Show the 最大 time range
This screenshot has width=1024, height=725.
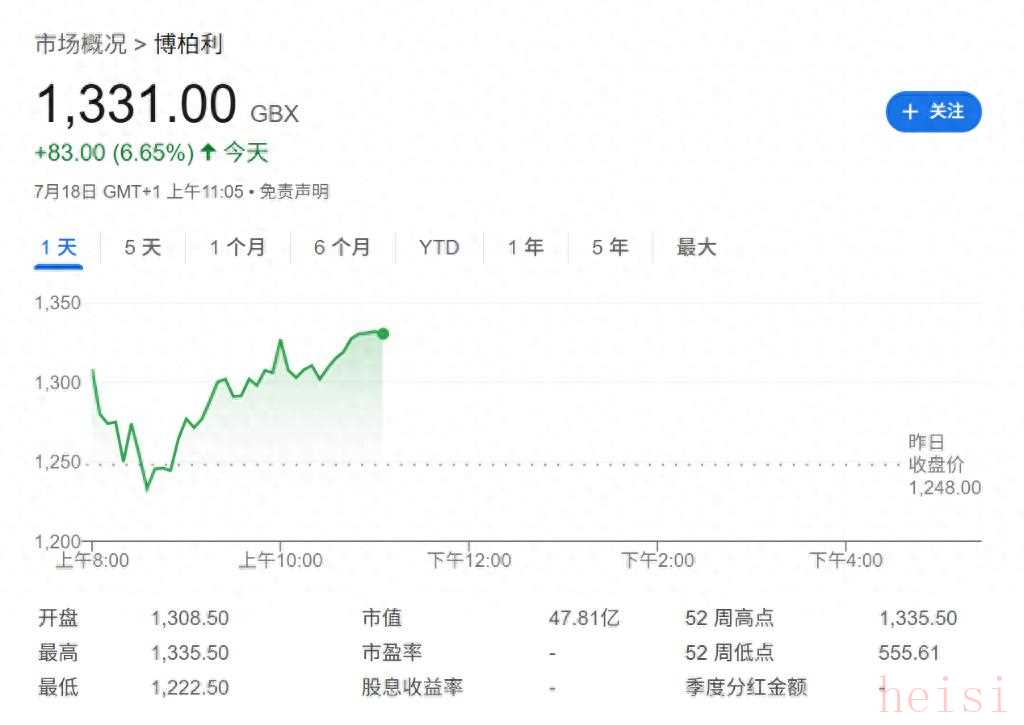(696, 248)
